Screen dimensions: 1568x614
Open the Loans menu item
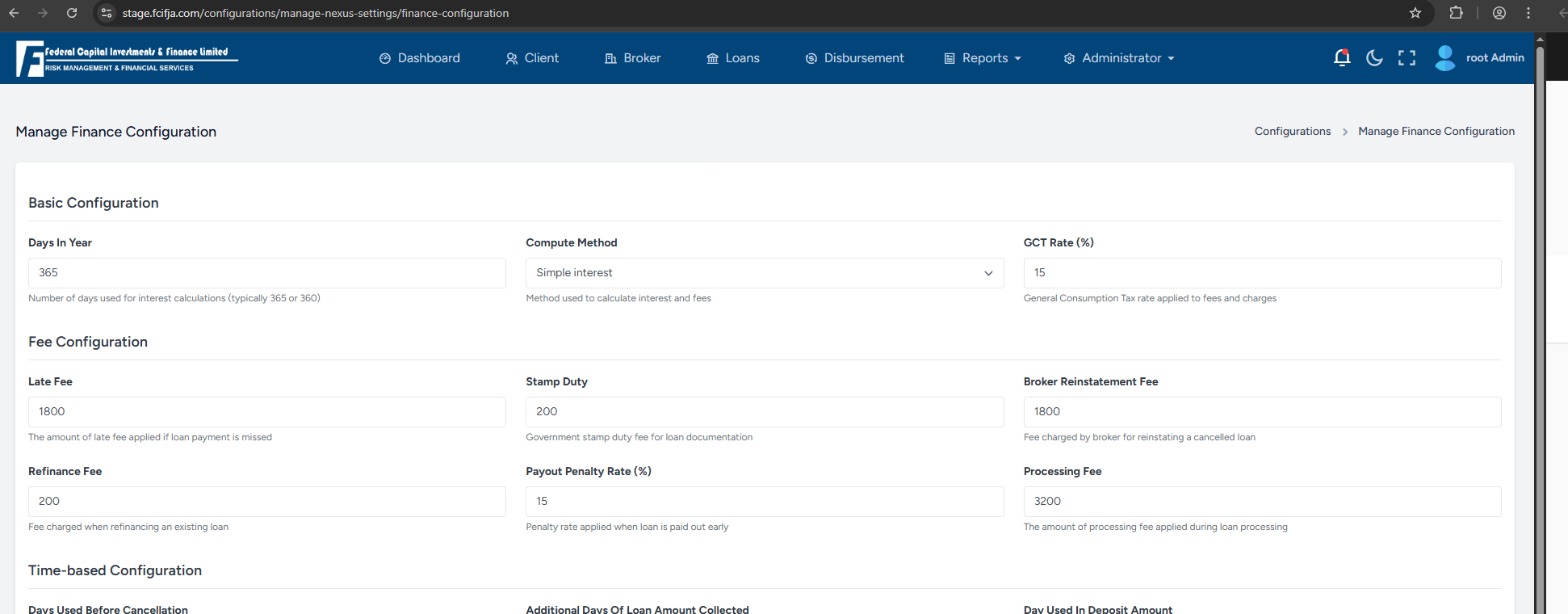pos(733,58)
